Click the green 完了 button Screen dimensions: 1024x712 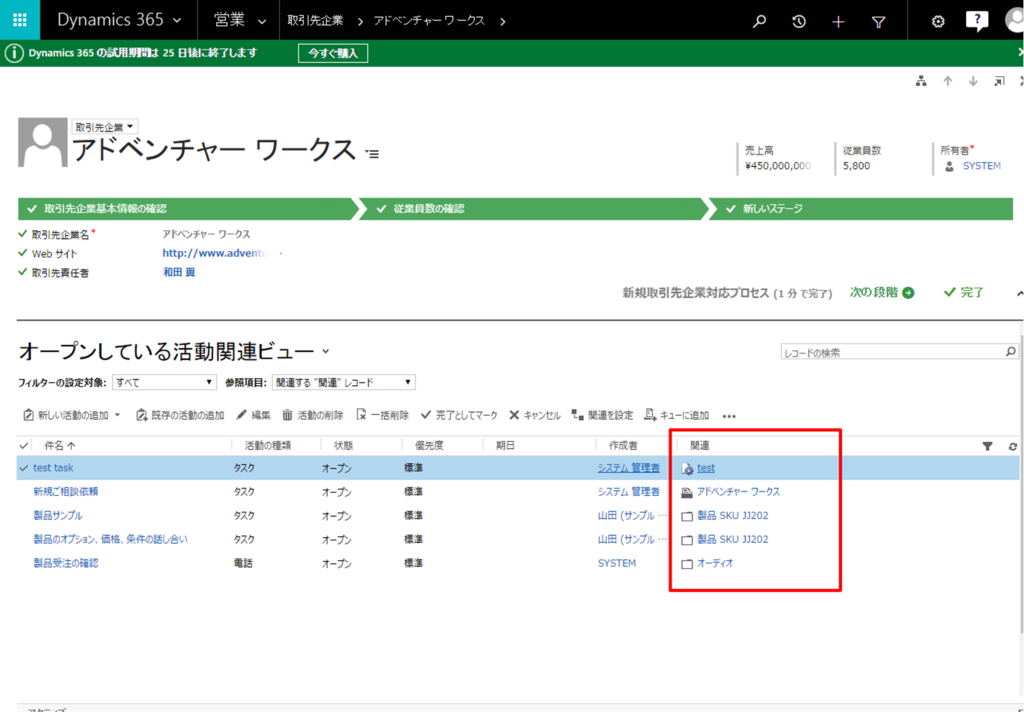[964, 293]
